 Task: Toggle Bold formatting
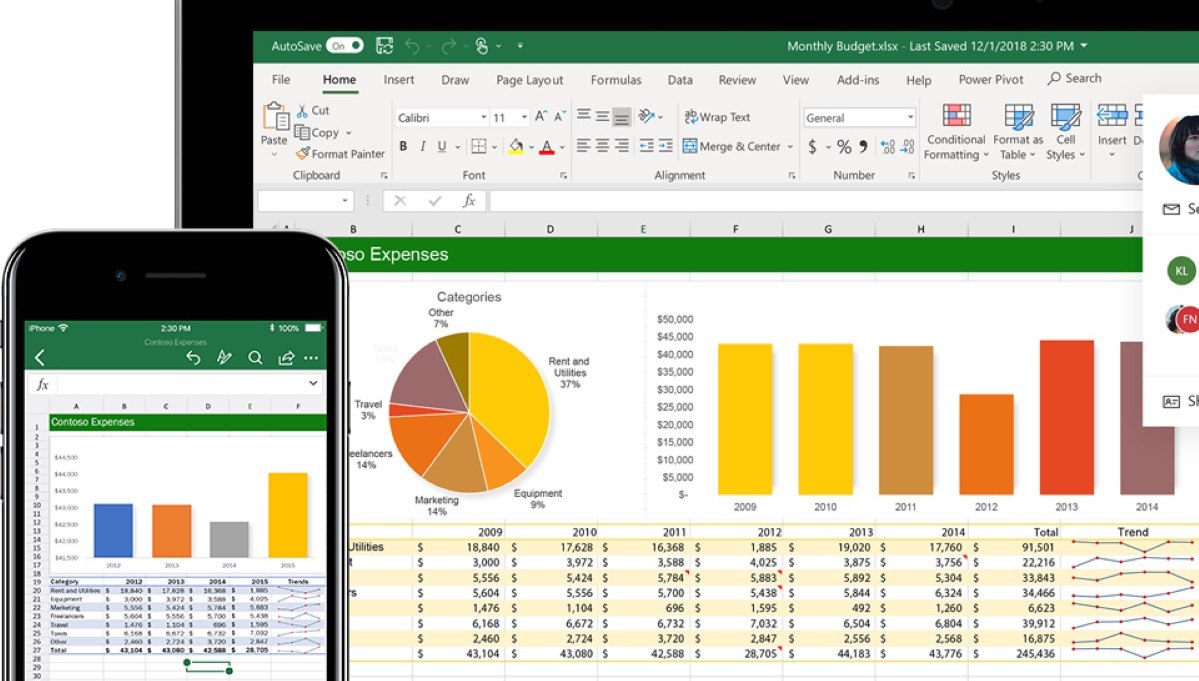(403, 146)
